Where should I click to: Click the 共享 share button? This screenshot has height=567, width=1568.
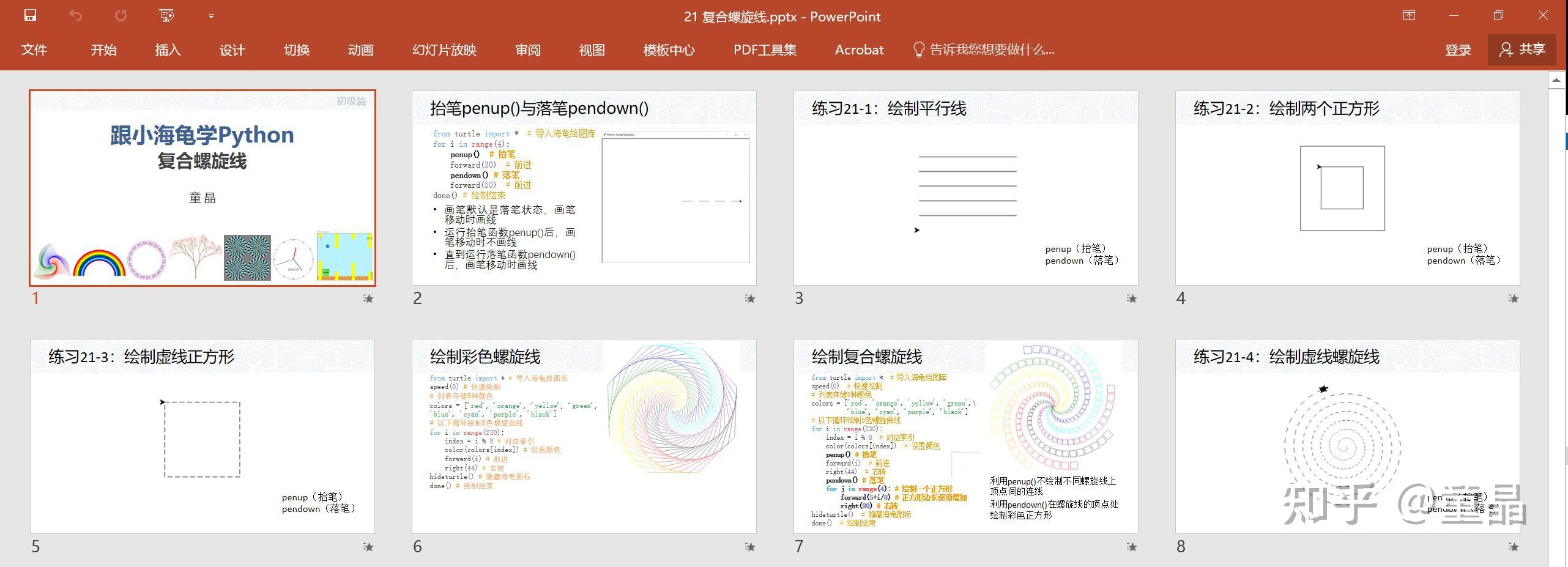coord(1522,50)
